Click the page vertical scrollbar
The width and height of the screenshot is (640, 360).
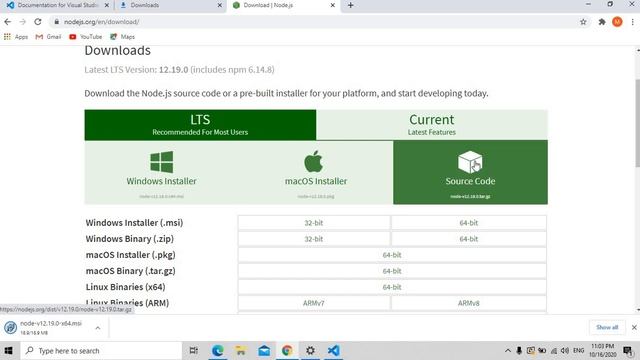click(638, 122)
